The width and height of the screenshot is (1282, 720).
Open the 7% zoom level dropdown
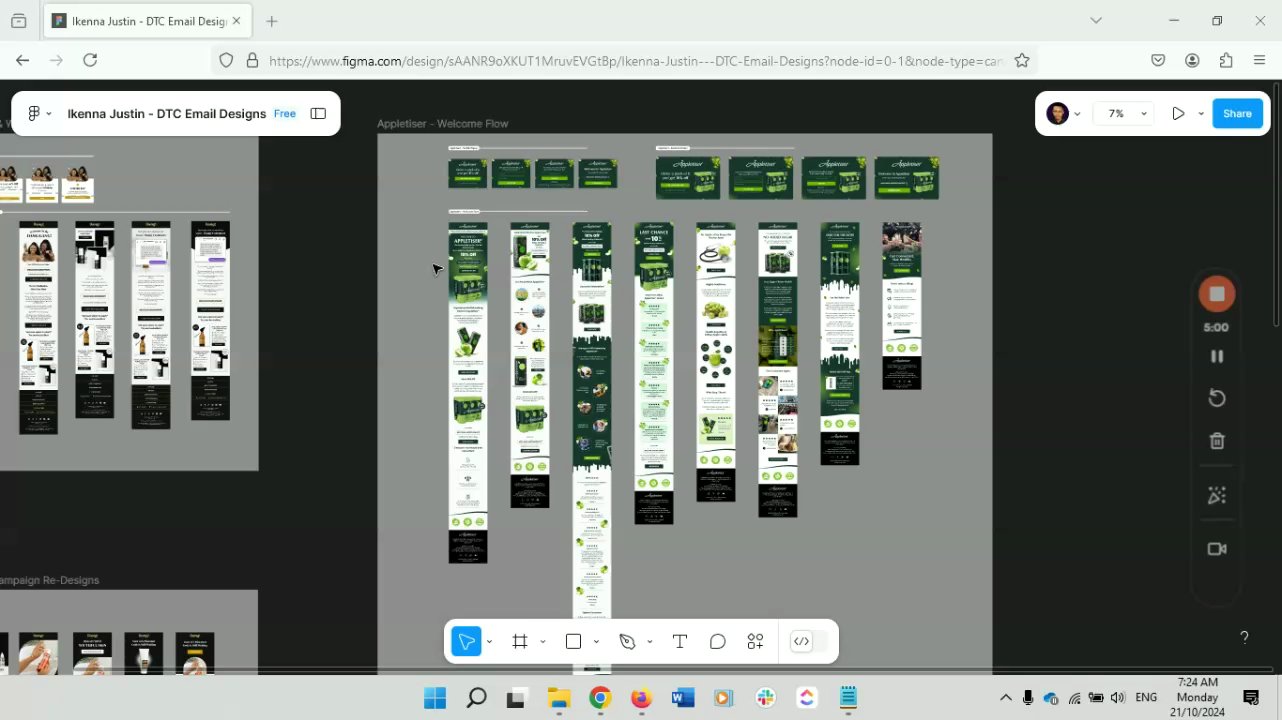coord(1125,114)
